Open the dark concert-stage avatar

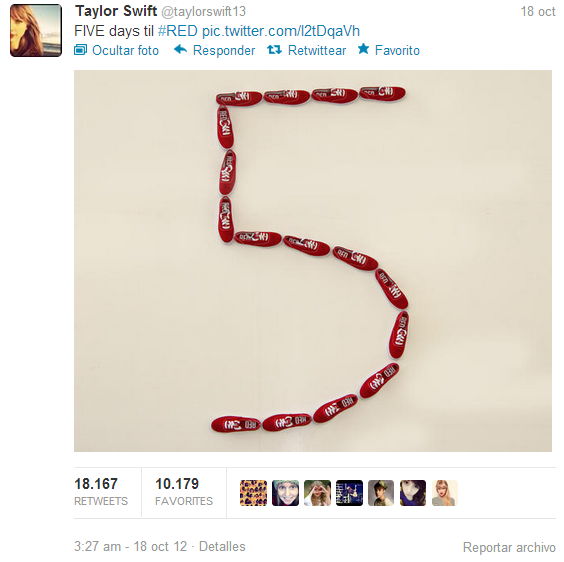click(x=349, y=493)
